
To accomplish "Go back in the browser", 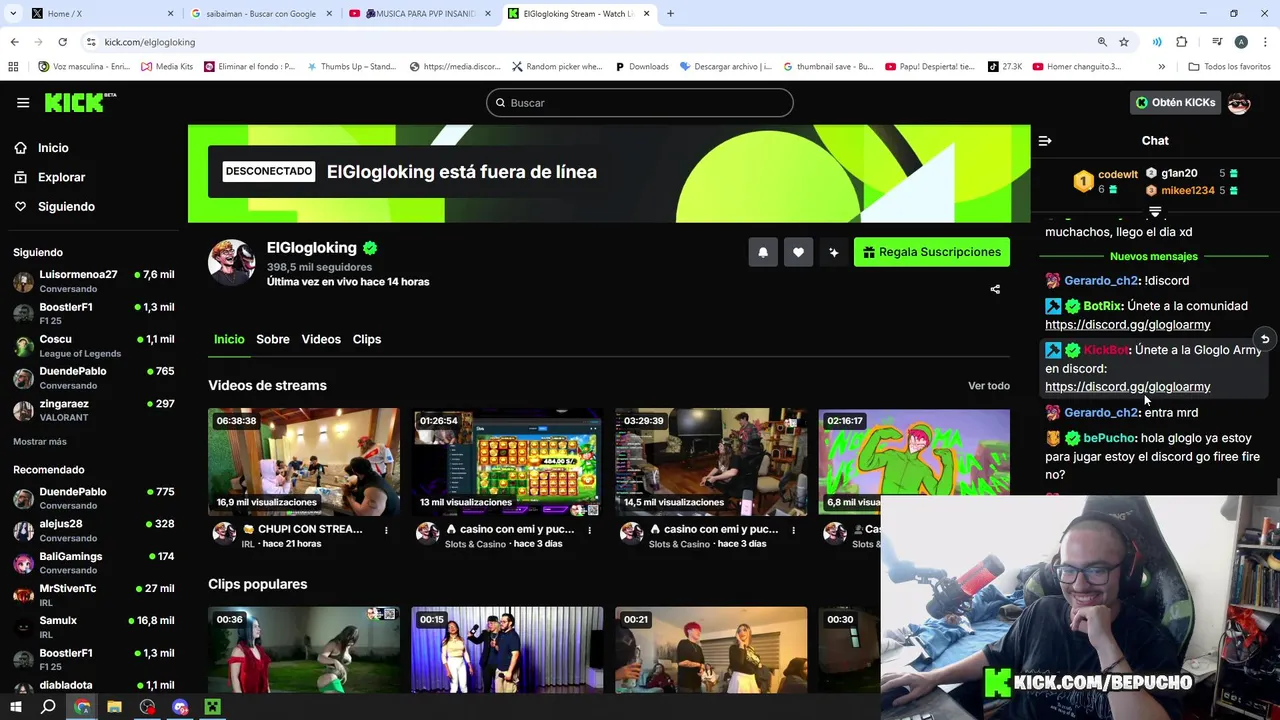I will click(14, 42).
